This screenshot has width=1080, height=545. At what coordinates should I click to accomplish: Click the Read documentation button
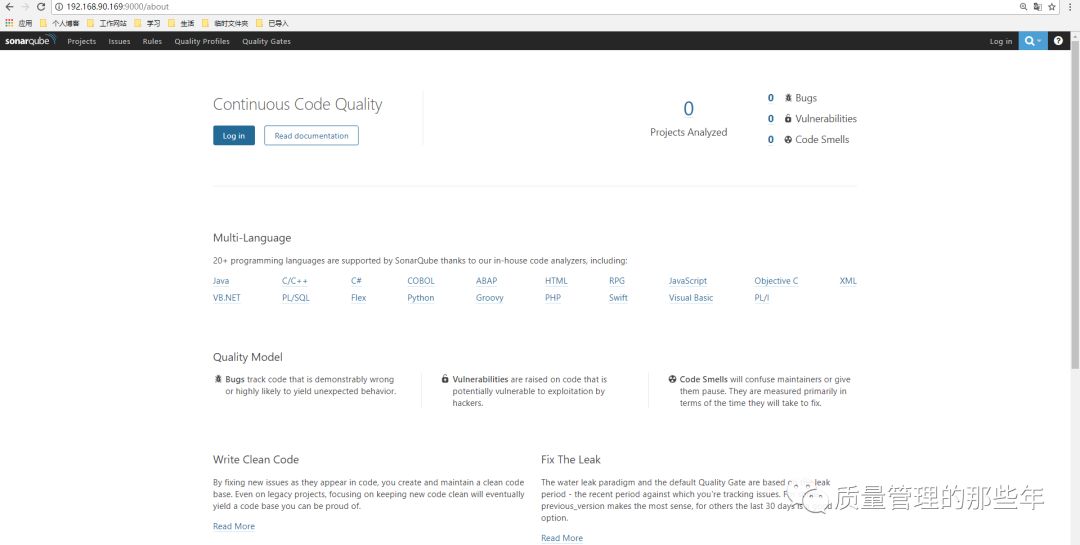coord(311,136)
